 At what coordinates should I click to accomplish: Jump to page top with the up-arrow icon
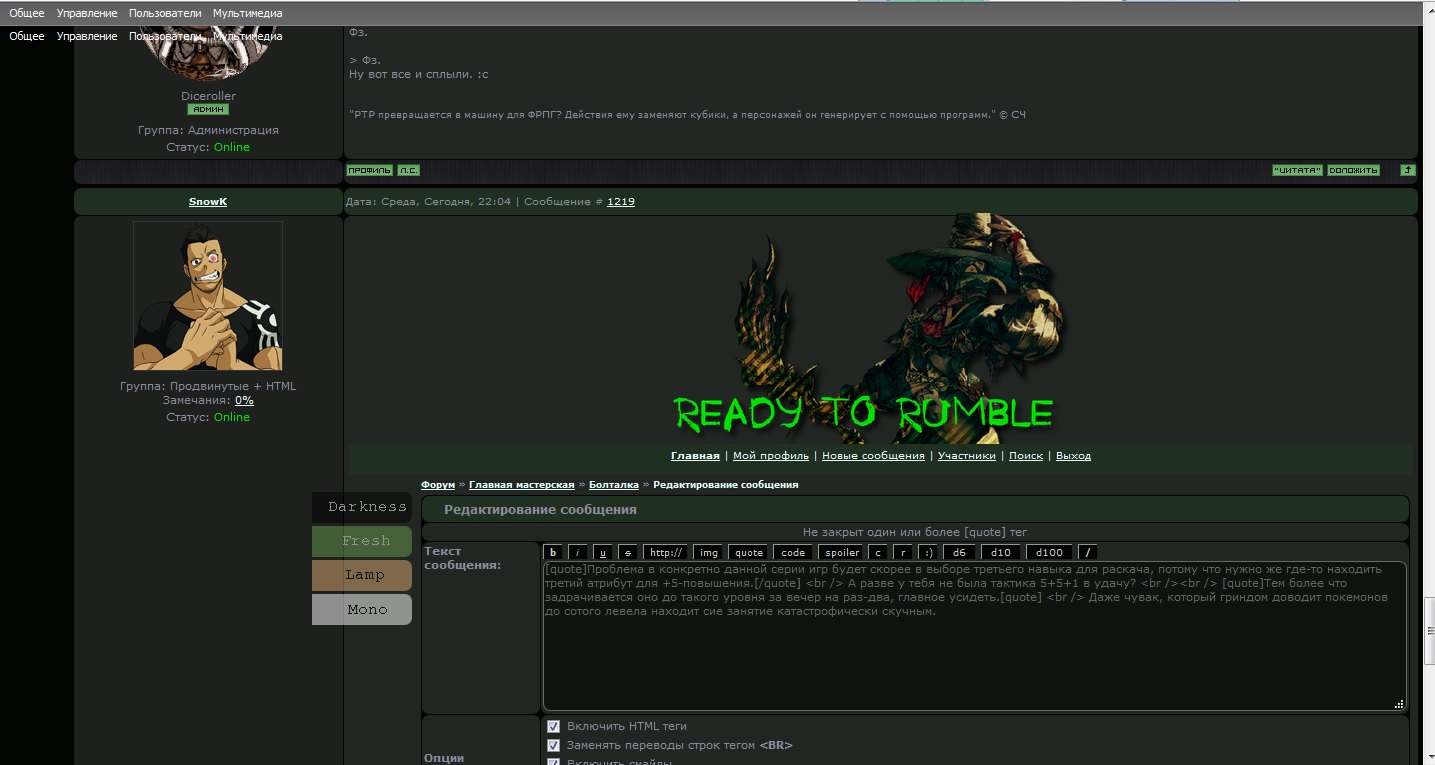[x=1408, y=170]
